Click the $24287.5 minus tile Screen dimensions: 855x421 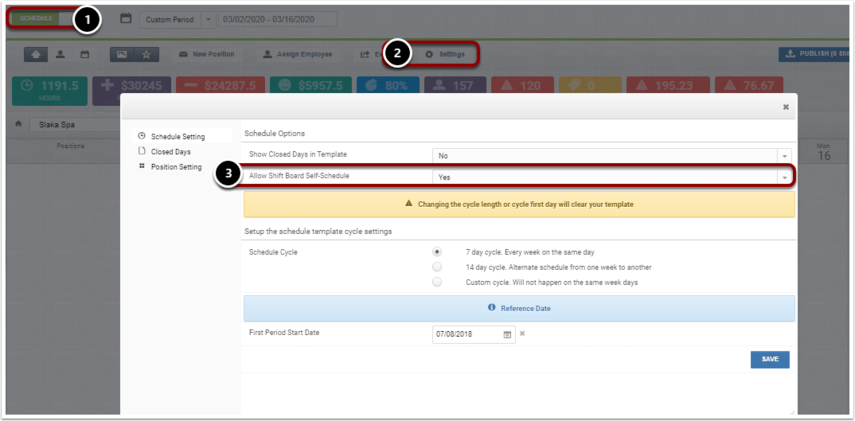coord(220,86)
